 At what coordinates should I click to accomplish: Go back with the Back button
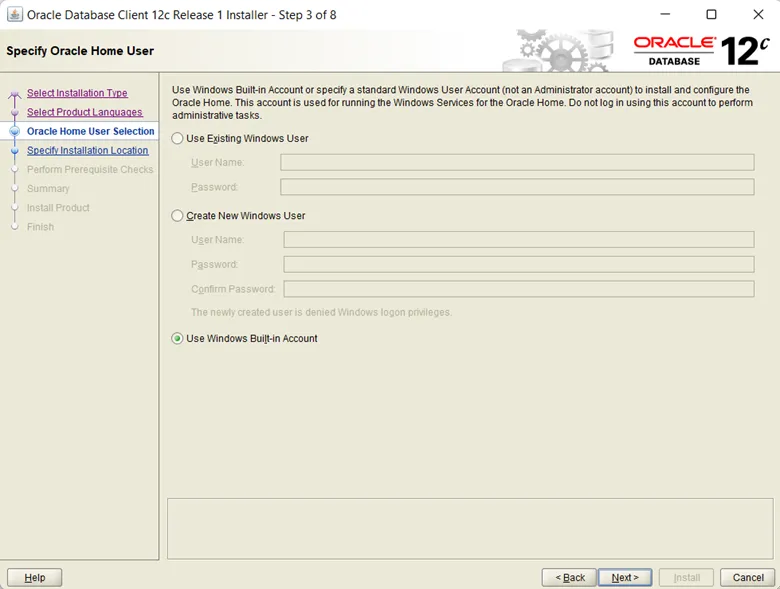pyautogui.click(x=569, y=578)
